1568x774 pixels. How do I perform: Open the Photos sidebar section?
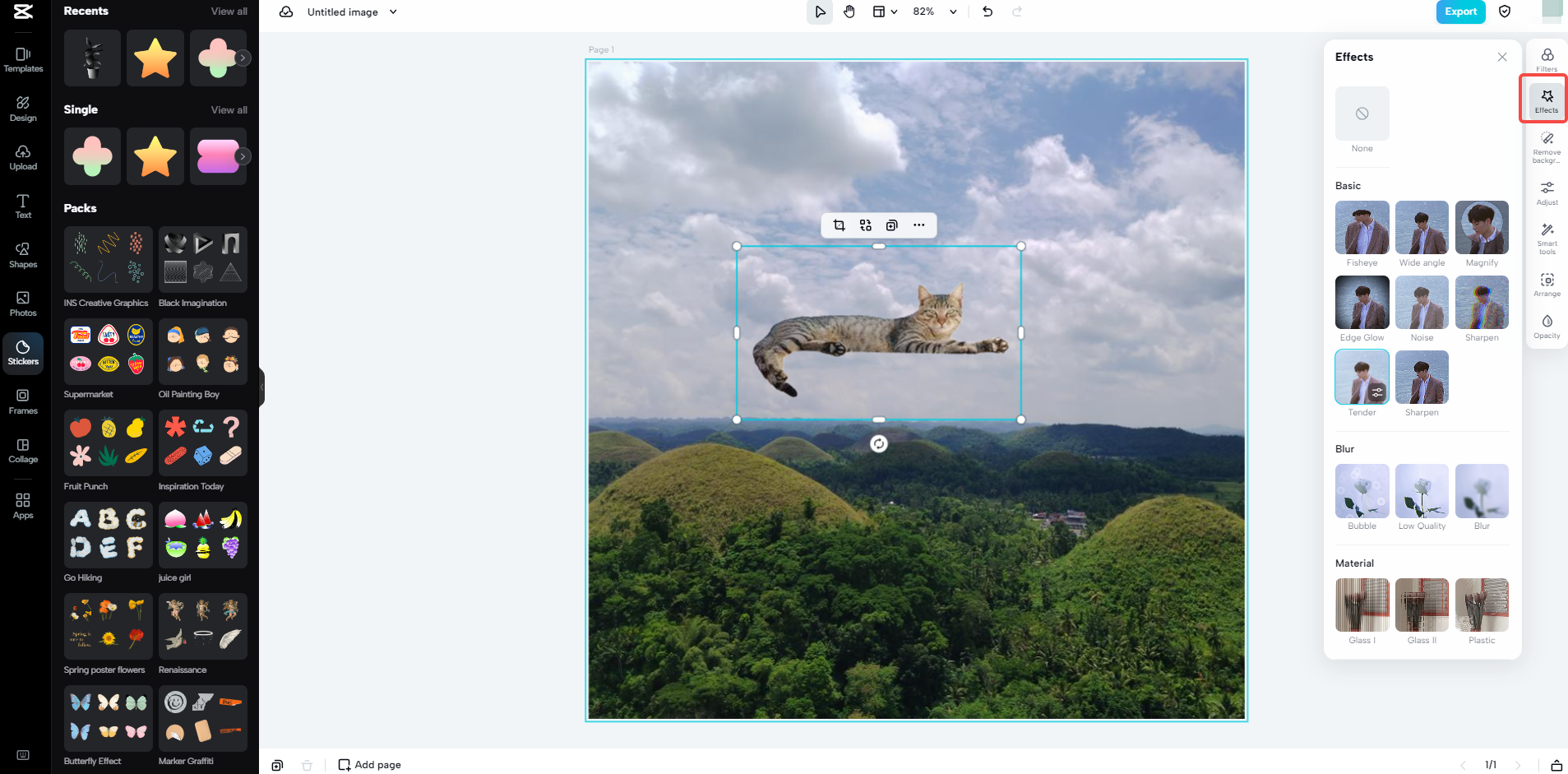pos(23,304)
